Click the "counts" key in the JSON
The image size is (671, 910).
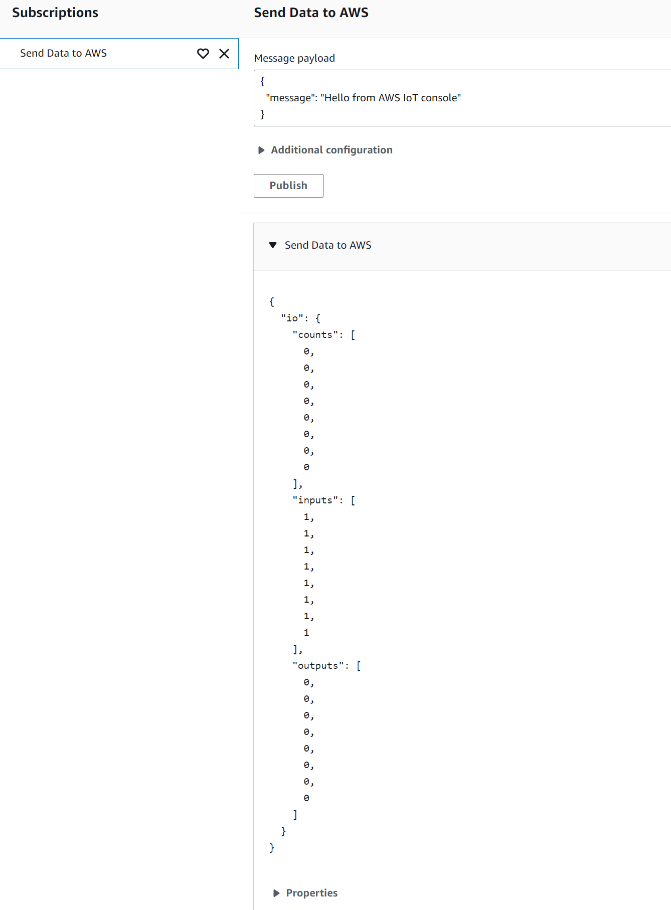tap(314, 334)
